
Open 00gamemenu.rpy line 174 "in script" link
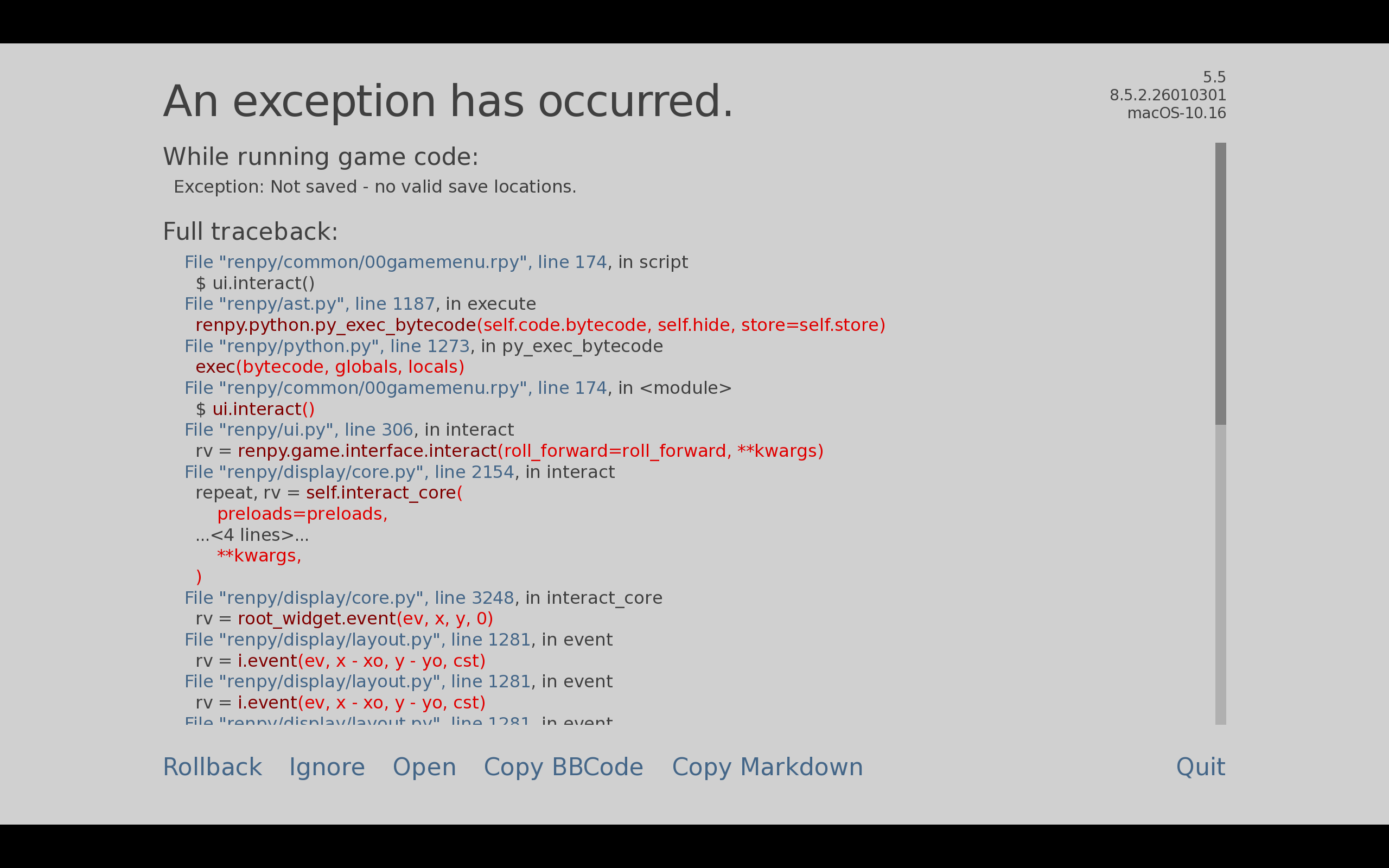click(x=395, y=263)
